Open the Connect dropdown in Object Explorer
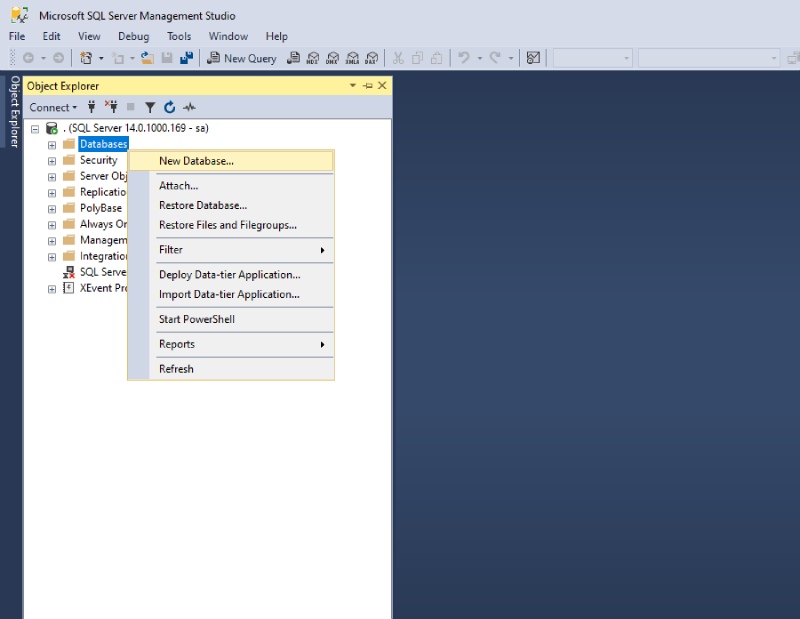Image resolution: width=800 pixels, height=619 pixels. (x=53, y=107)
